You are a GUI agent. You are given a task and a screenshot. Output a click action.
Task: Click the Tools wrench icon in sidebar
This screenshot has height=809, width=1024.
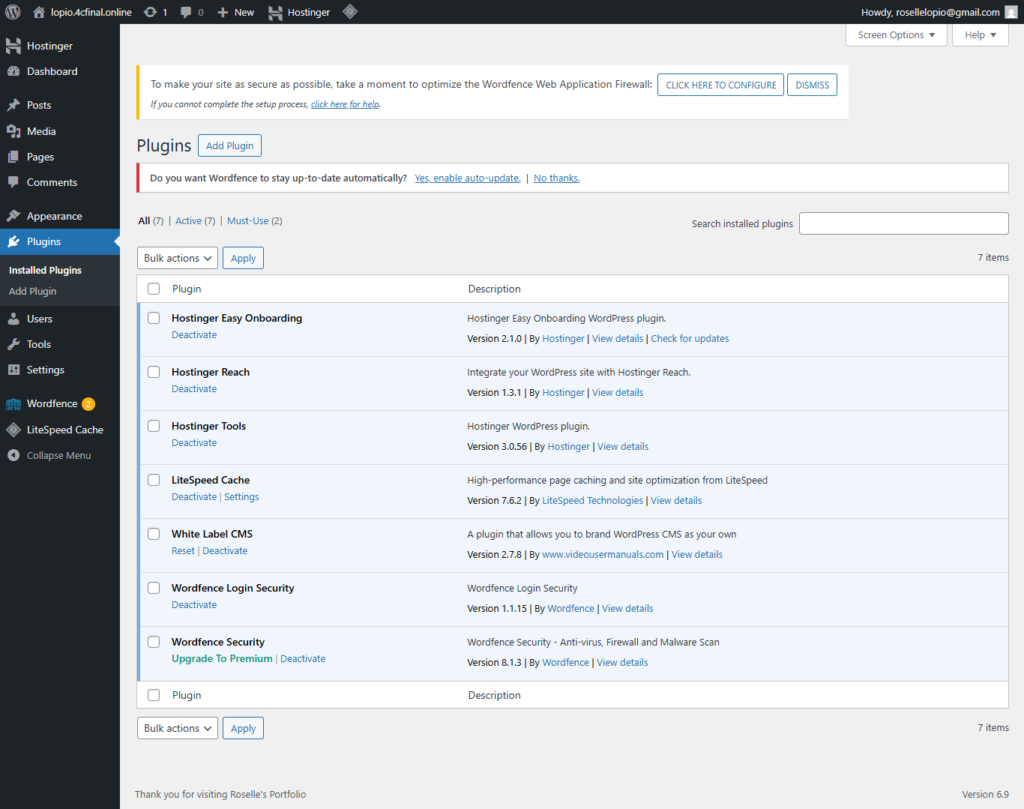13,344
